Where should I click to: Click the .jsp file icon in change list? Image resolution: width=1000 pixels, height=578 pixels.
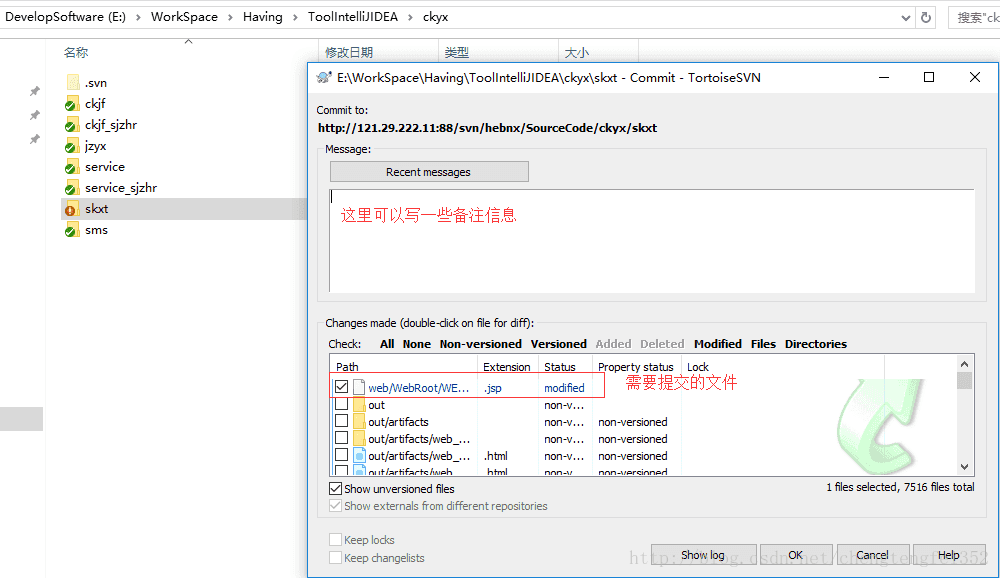(359, 387)
